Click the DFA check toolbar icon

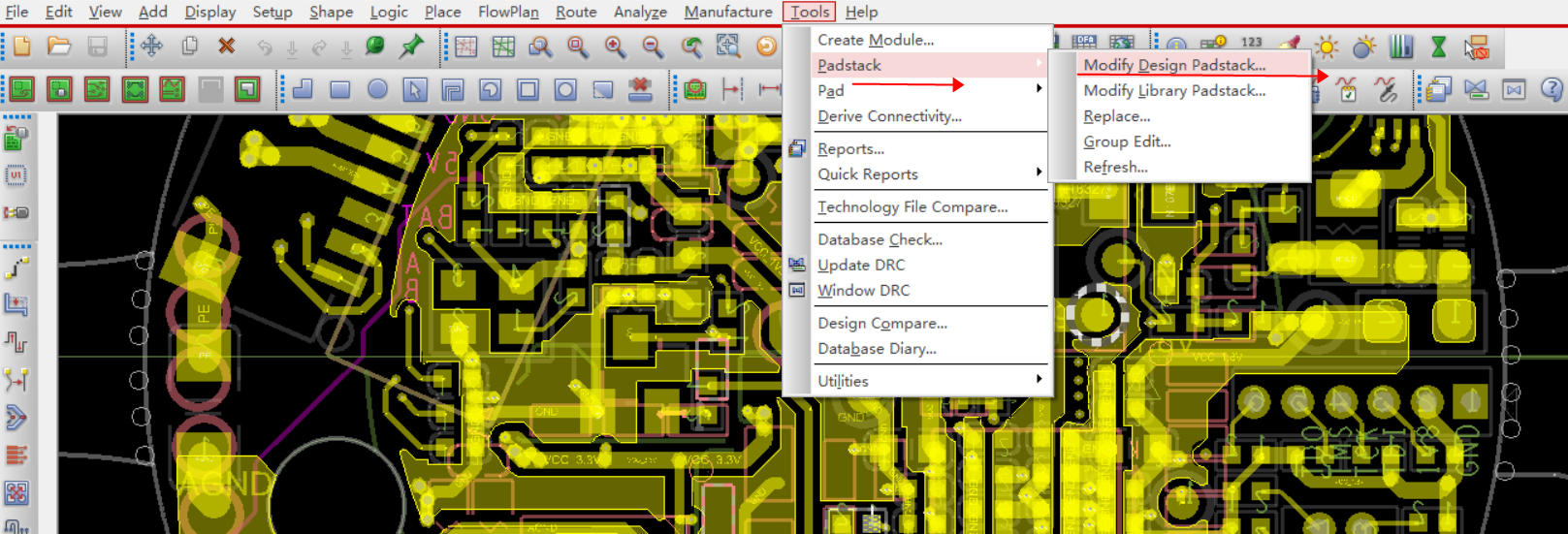point(1085,42)
